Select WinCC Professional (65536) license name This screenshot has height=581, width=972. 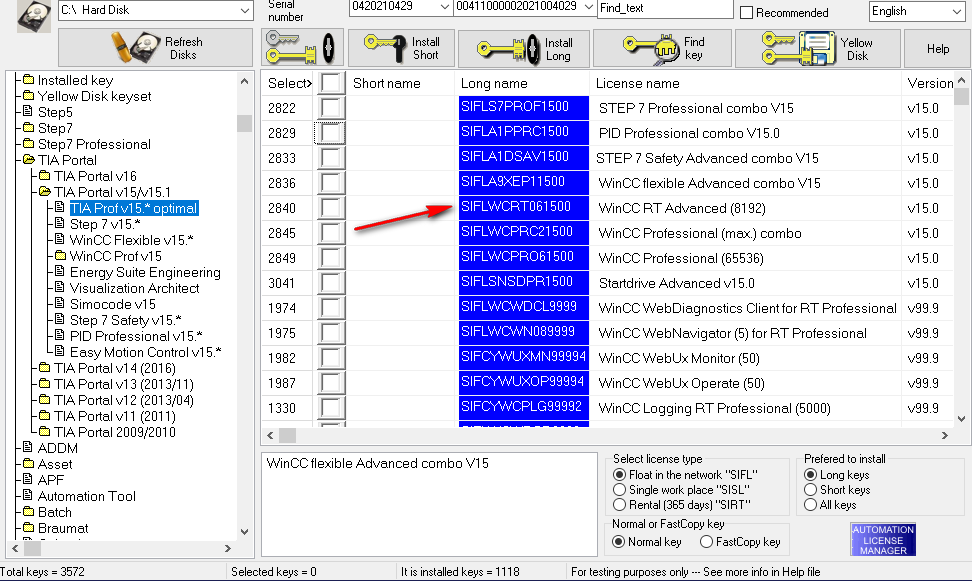[681, 258]
